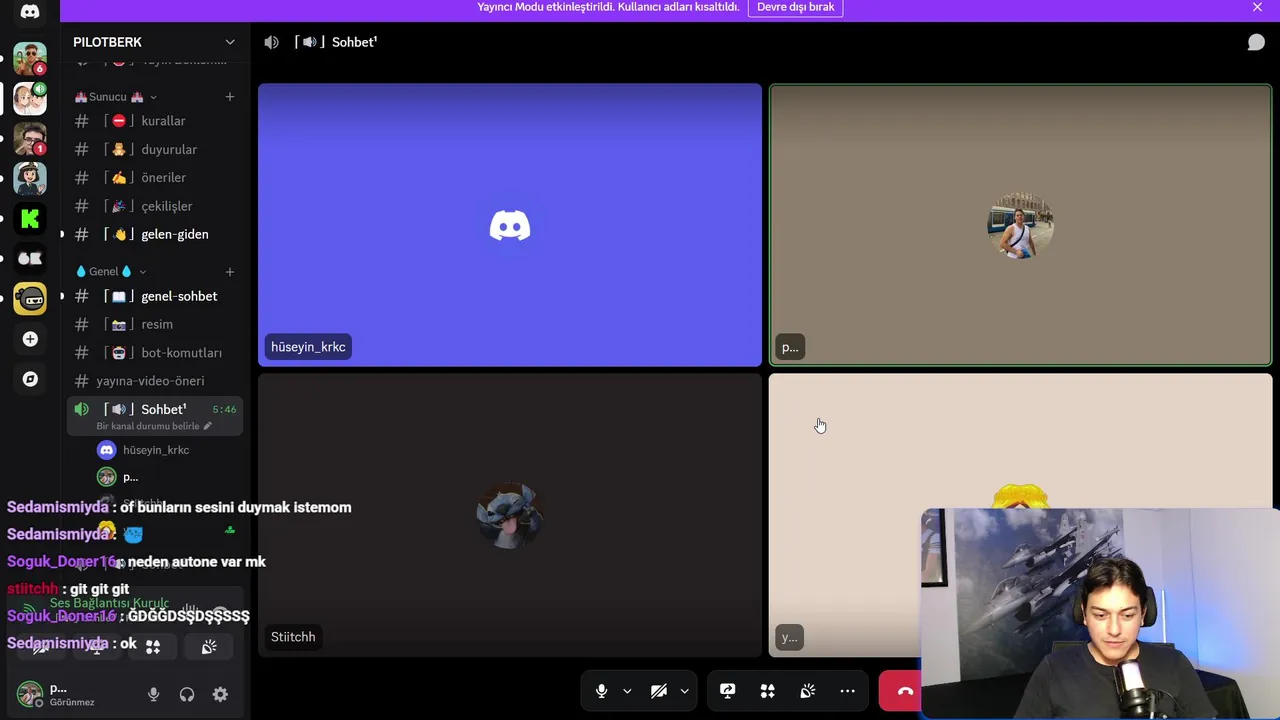Open the yayına-video-öneri channel
This screenshot has width=1280, height=720.
pos(155,381)
